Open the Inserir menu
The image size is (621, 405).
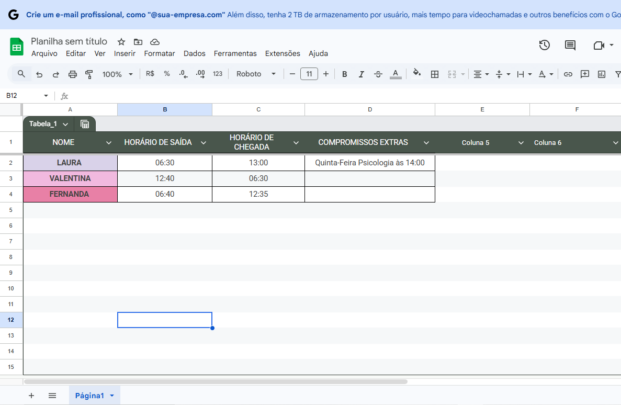[x=124, y=53]
